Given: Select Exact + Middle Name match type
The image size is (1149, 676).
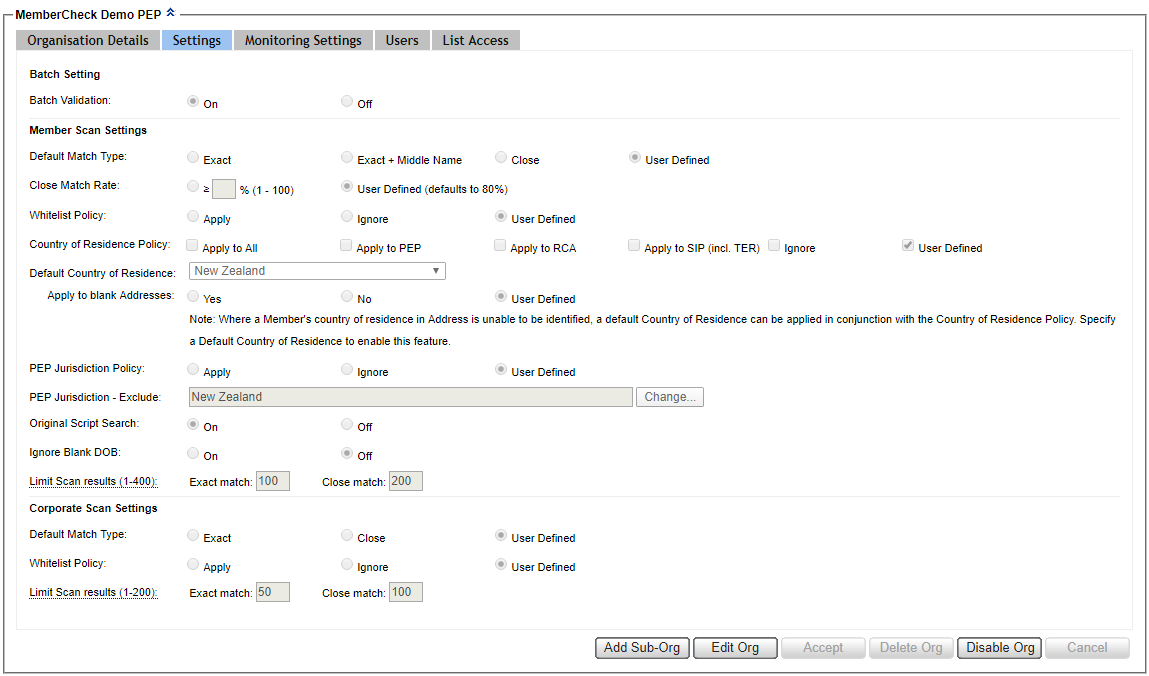Looking at the screenshot, I should 347,157.
